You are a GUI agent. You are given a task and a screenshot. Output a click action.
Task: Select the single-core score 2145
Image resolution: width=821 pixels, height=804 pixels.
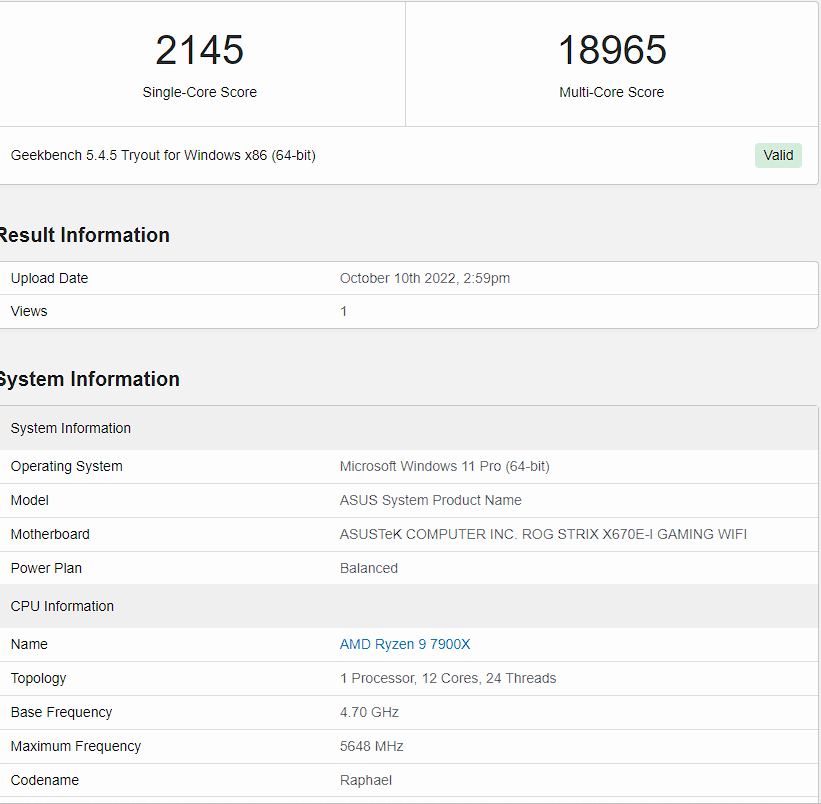(199, 50)
